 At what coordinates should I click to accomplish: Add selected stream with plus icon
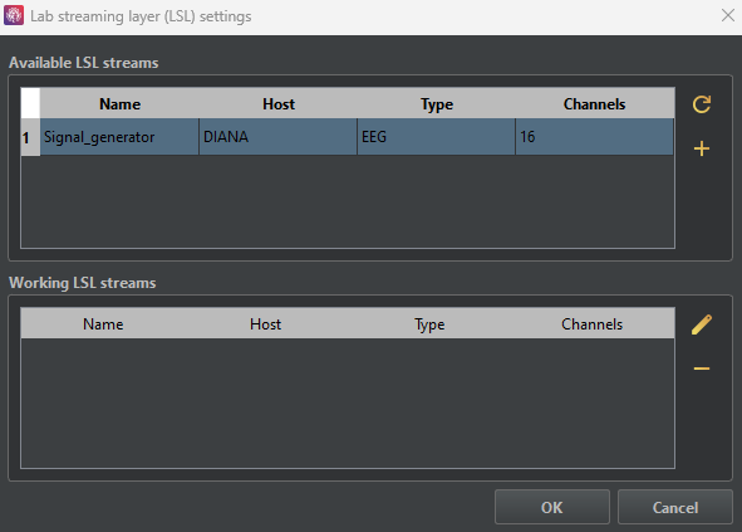click(x=702, y=149)
